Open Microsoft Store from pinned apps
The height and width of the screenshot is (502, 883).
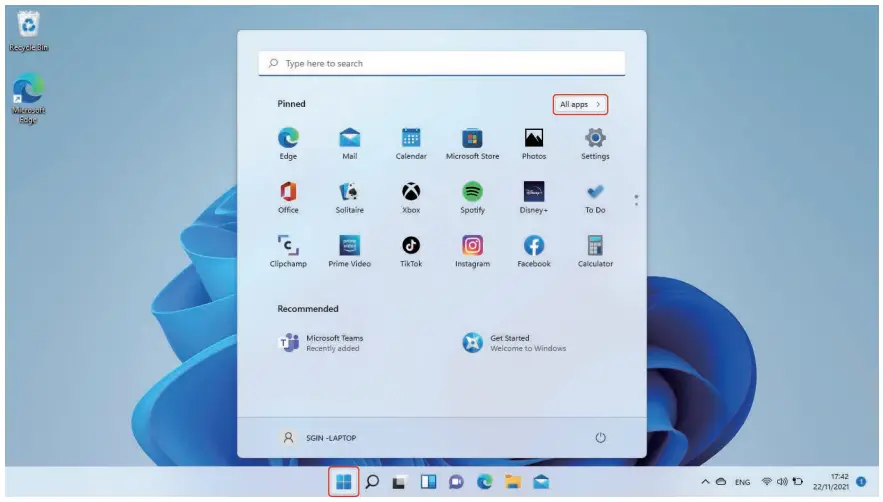472,144
